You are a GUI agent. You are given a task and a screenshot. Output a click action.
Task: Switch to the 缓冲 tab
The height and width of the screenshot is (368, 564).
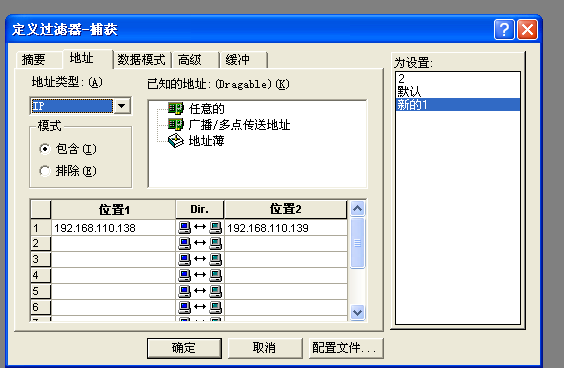tap(243, 59)
